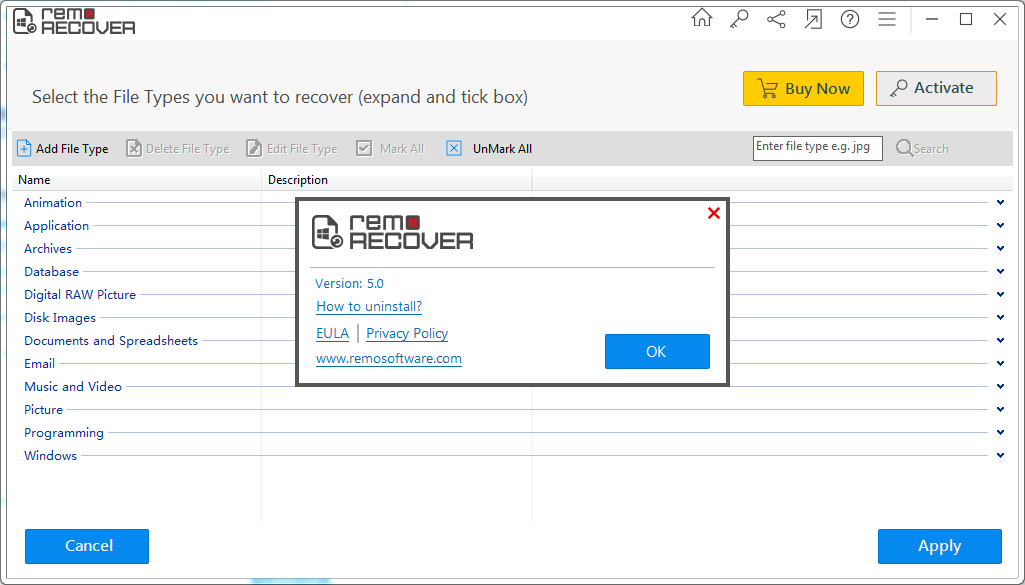Go to the Home screen icon
Viewport: 1025px width, 585px height.
701,18
